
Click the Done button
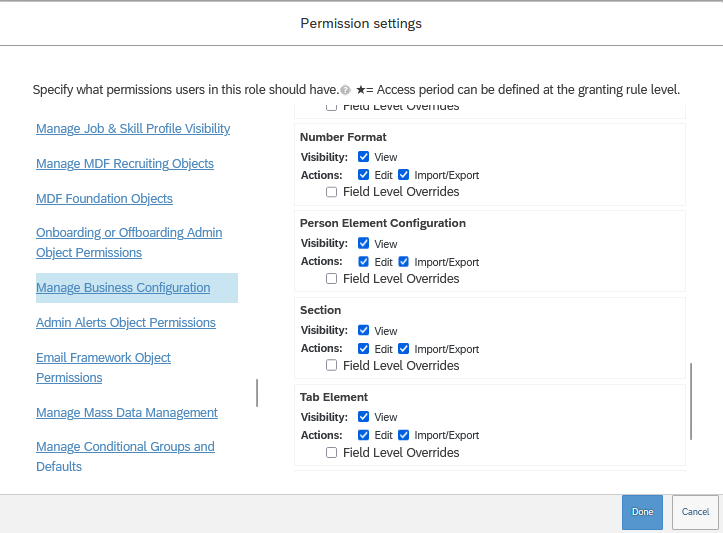click(642, 512)
